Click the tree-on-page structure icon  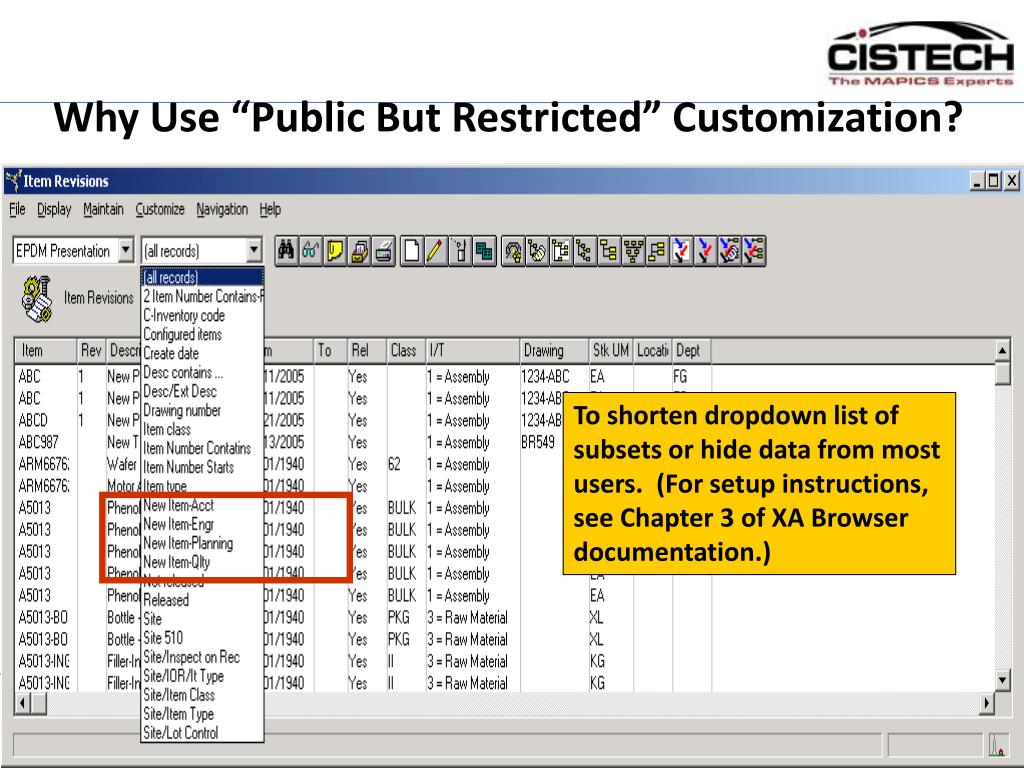coord(561,251)
